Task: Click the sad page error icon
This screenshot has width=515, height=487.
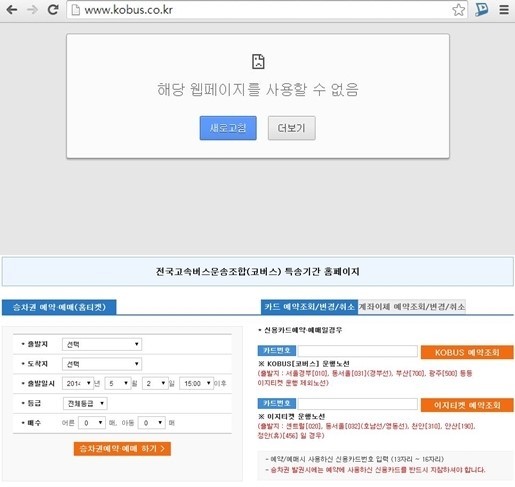Action: point(258,61)
